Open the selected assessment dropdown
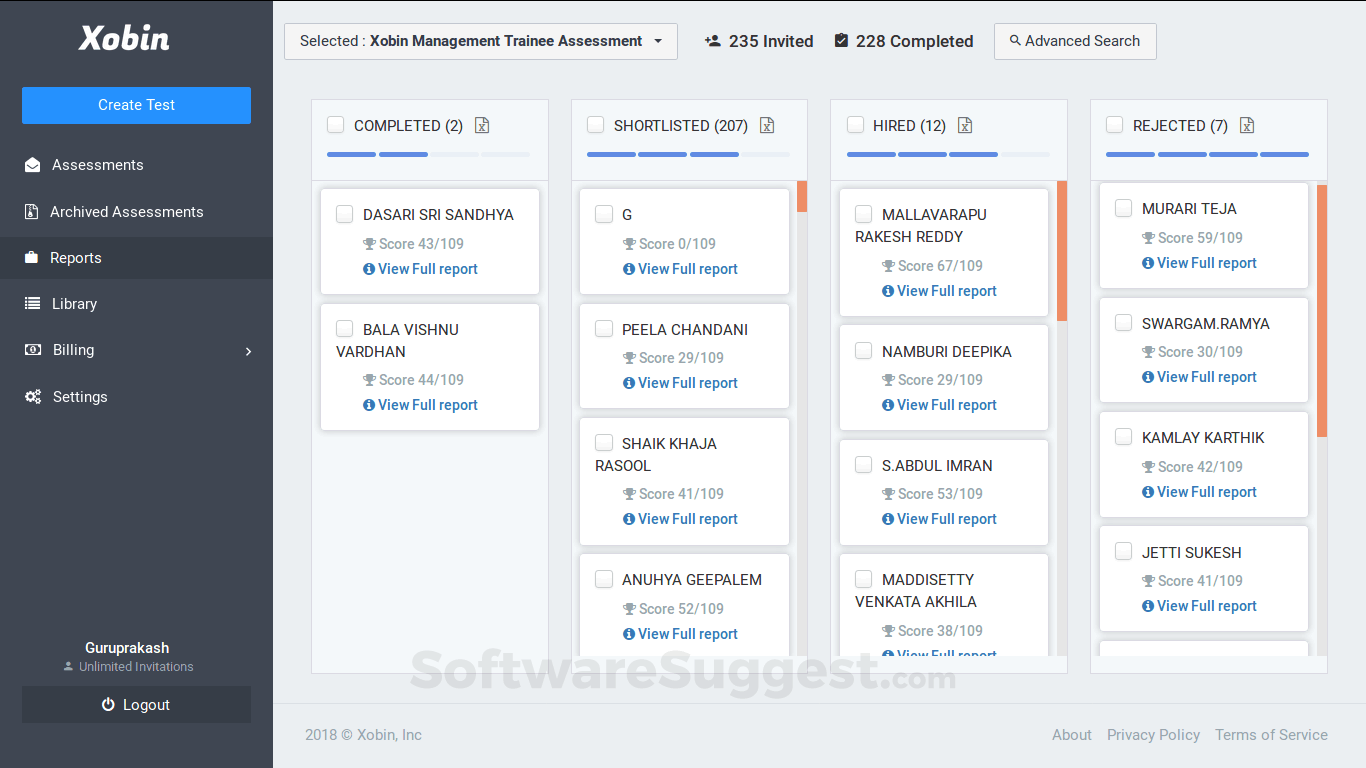 (x=481, y=41)
